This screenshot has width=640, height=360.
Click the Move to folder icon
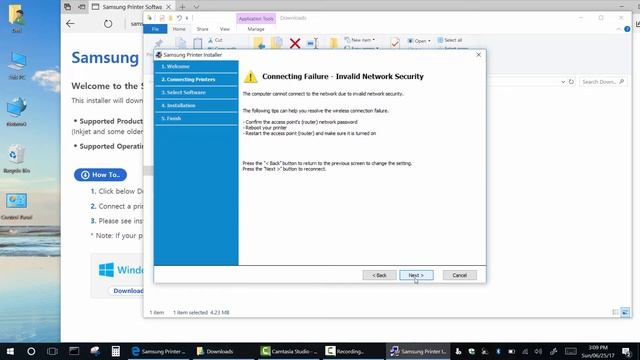[x=259, y=43]
